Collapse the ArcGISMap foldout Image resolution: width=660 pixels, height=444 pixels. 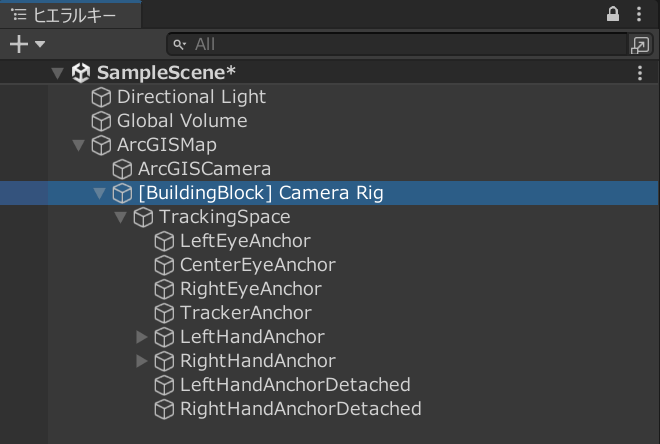click(78, 145)
